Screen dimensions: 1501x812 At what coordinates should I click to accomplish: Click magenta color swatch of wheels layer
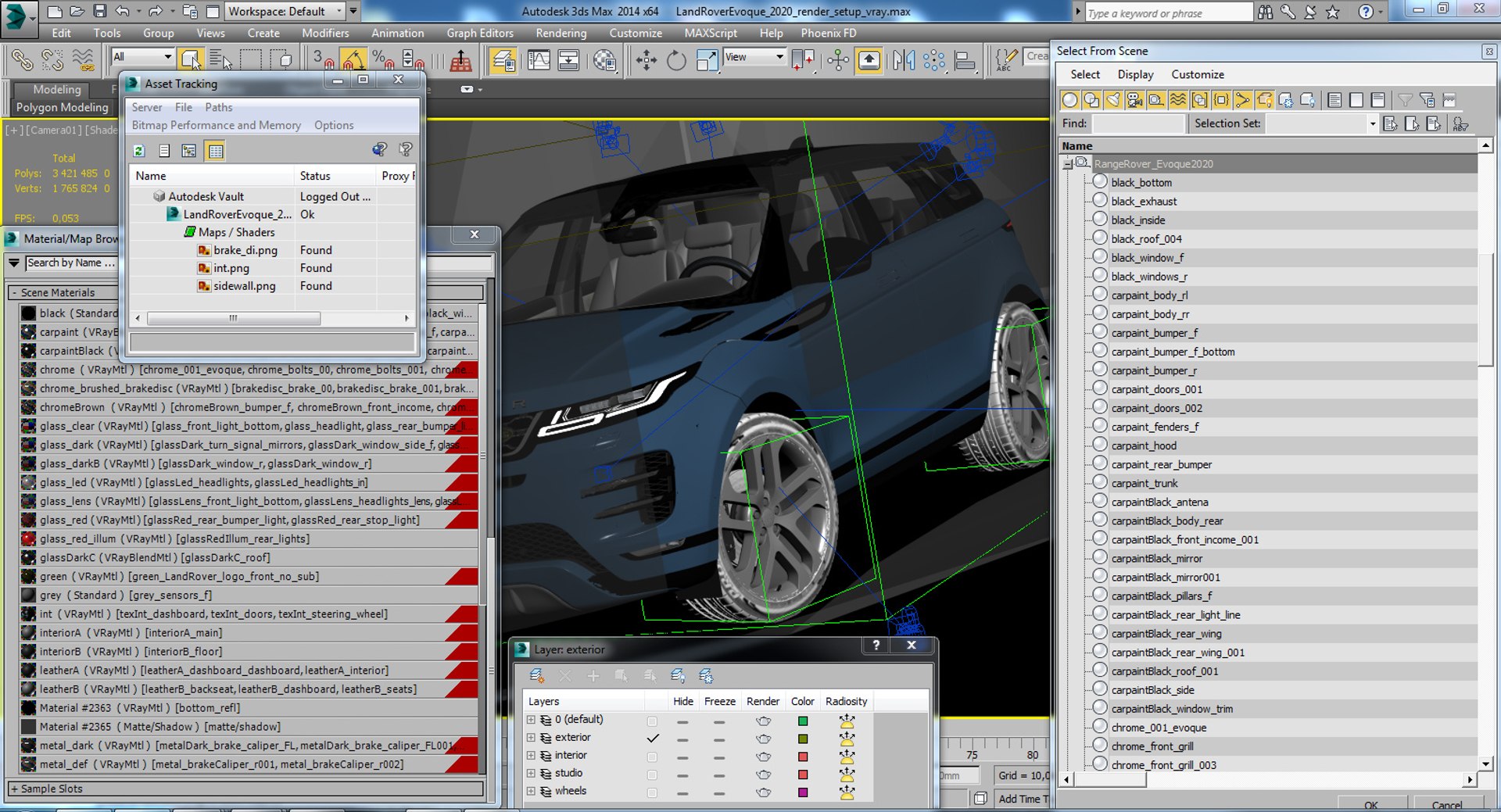[x=802, y=792]
